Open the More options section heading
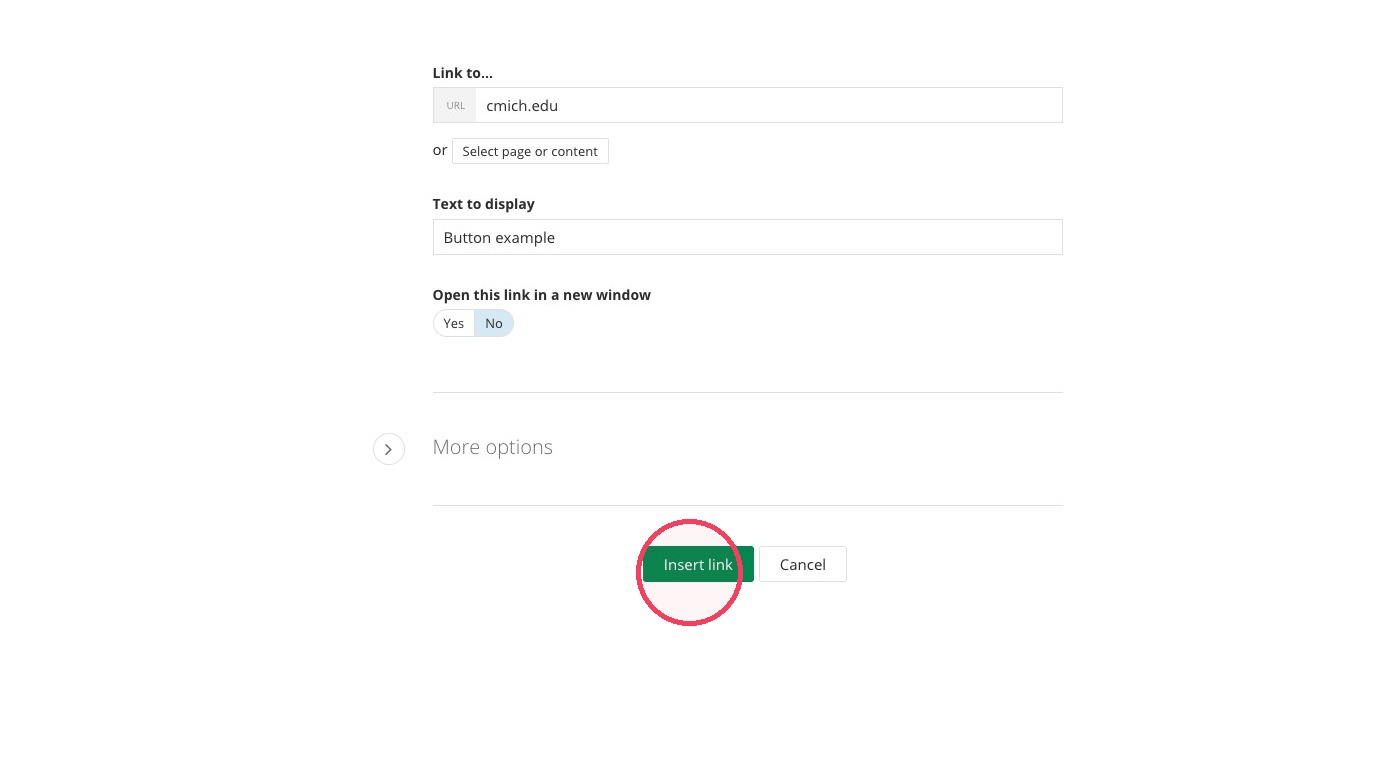Screen dimensions: 1377x770 coord(493,447)
